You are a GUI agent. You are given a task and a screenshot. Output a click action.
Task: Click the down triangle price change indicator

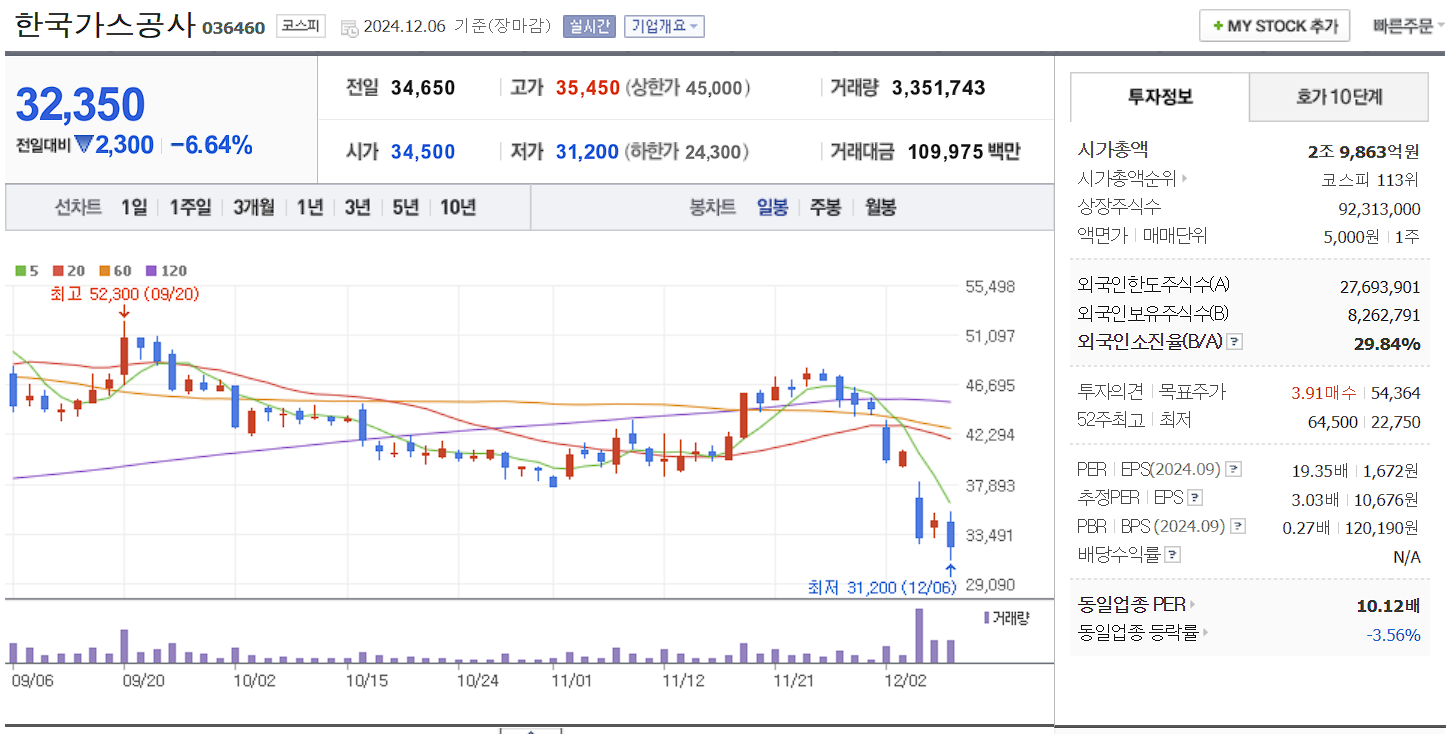[x=83, y=145]
